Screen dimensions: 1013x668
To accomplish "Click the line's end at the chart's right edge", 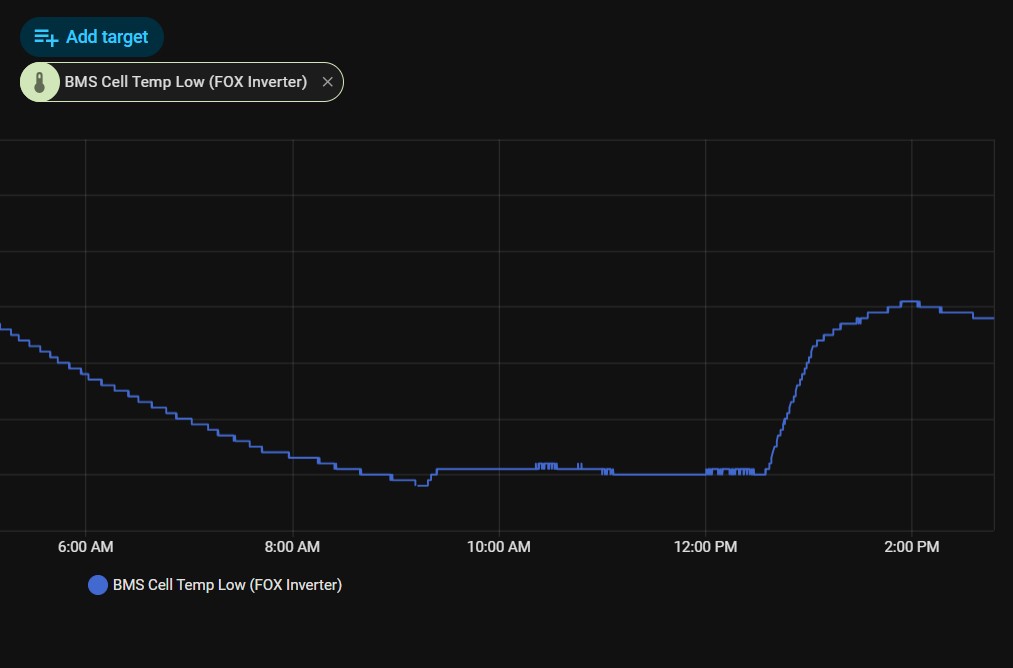I will [990, 318].
